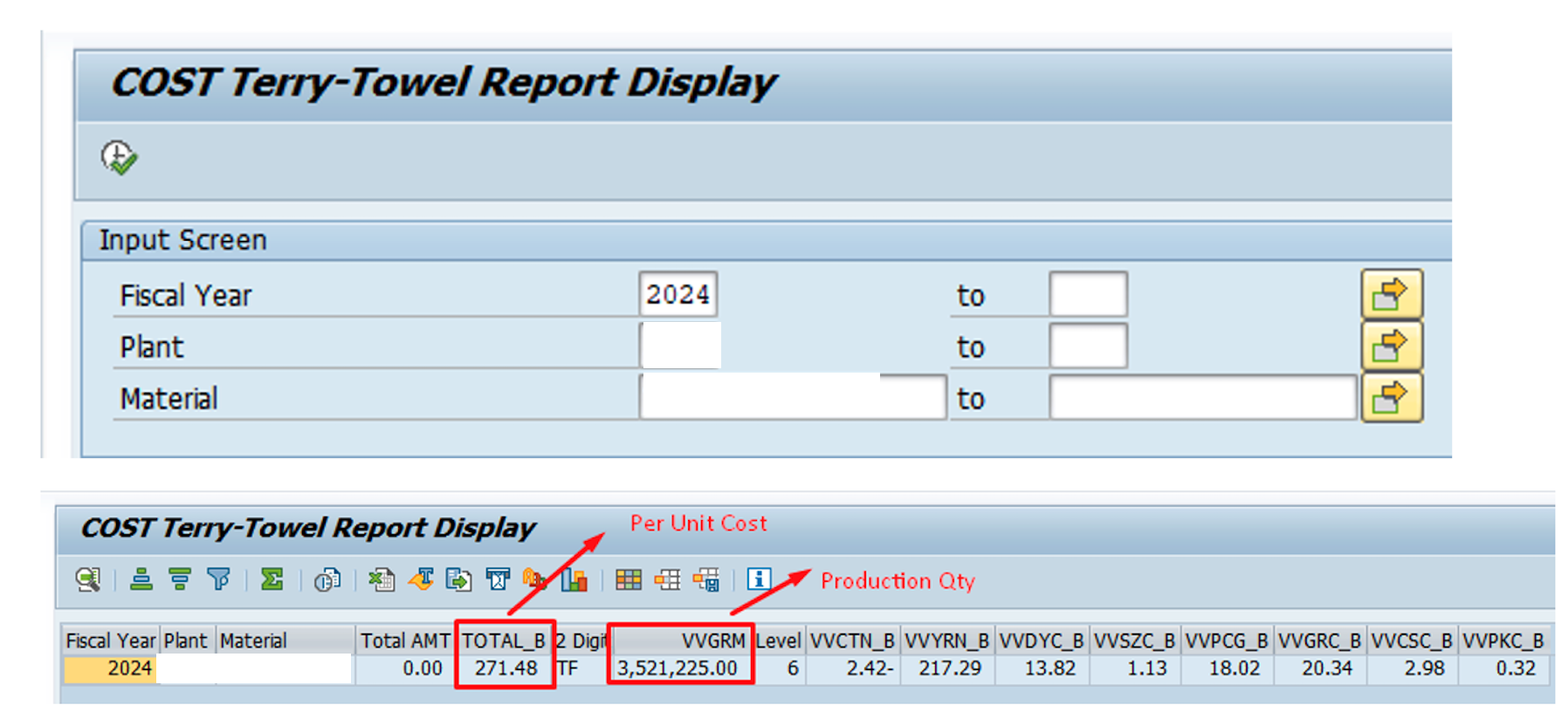Set filter with the funnel icon
The height and width of the screenshot is (705, 1568).
click(x=219, y=579)
